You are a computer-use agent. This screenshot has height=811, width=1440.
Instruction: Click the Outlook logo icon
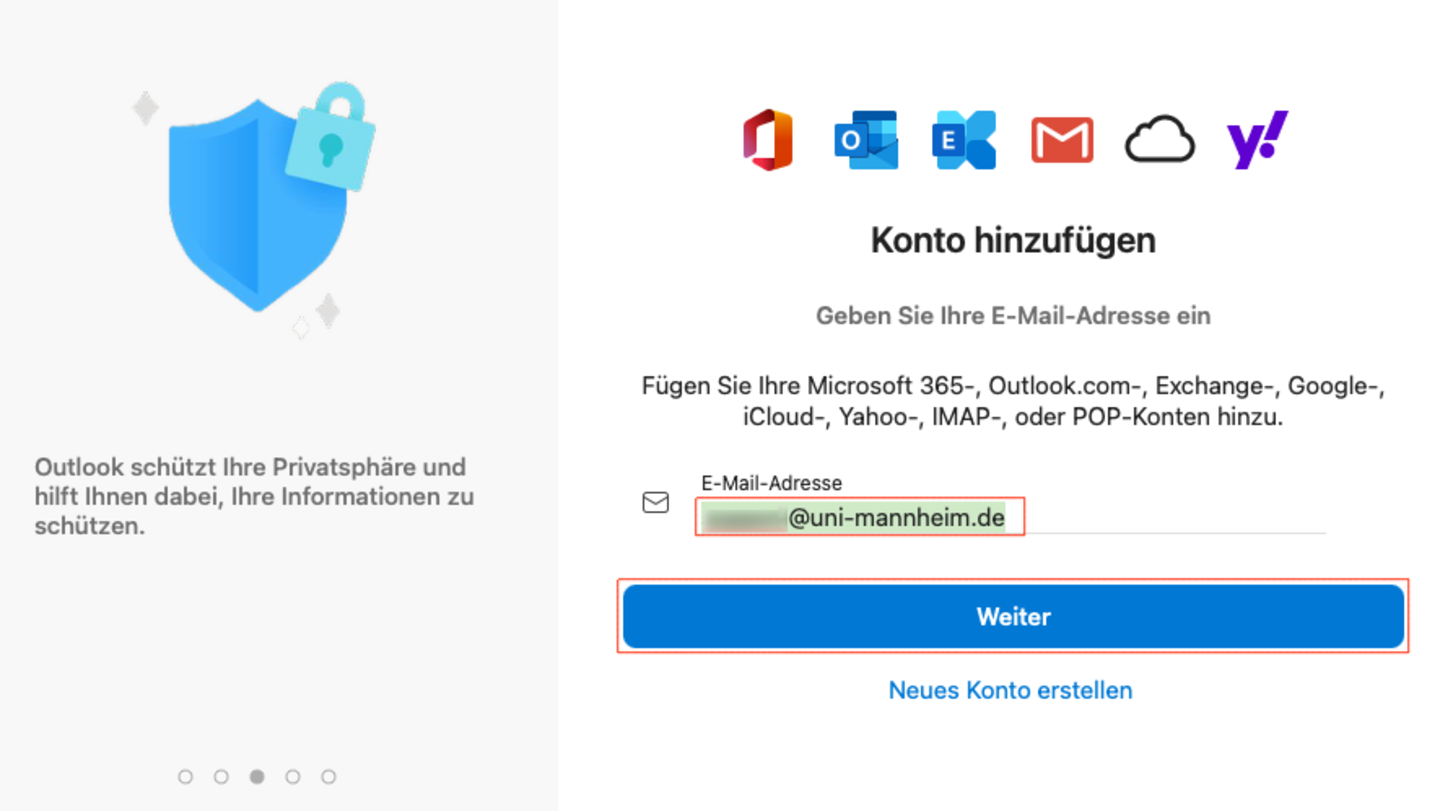tap(866, 140)
